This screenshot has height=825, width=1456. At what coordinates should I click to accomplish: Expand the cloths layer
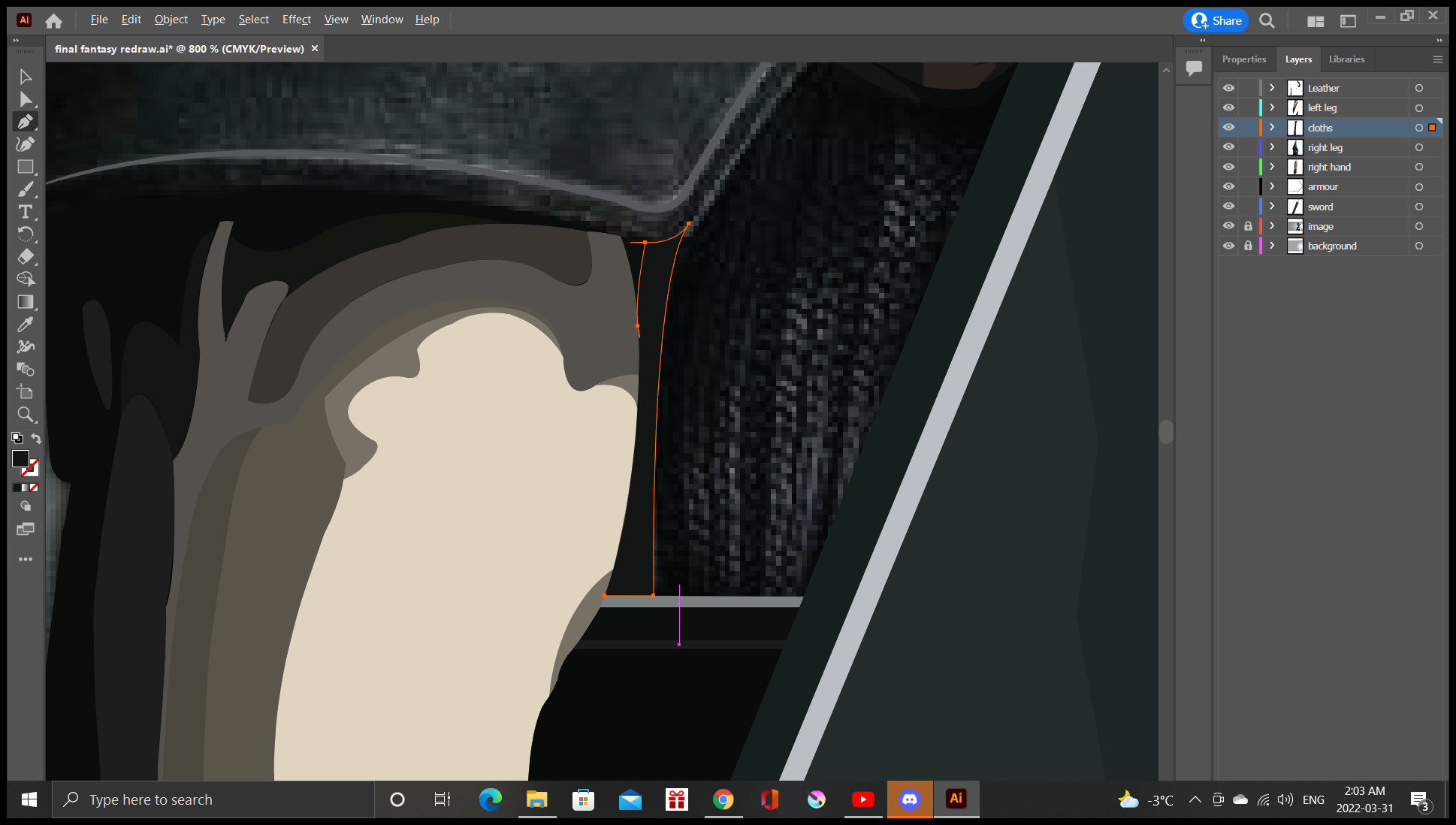click(1271, 127)
